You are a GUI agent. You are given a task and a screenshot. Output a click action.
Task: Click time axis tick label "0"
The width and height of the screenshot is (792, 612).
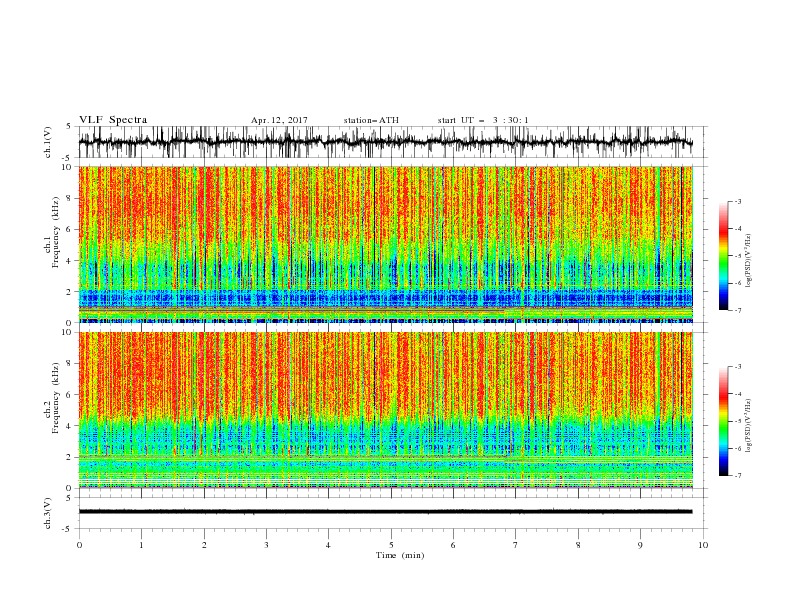[x=79, y=545]
